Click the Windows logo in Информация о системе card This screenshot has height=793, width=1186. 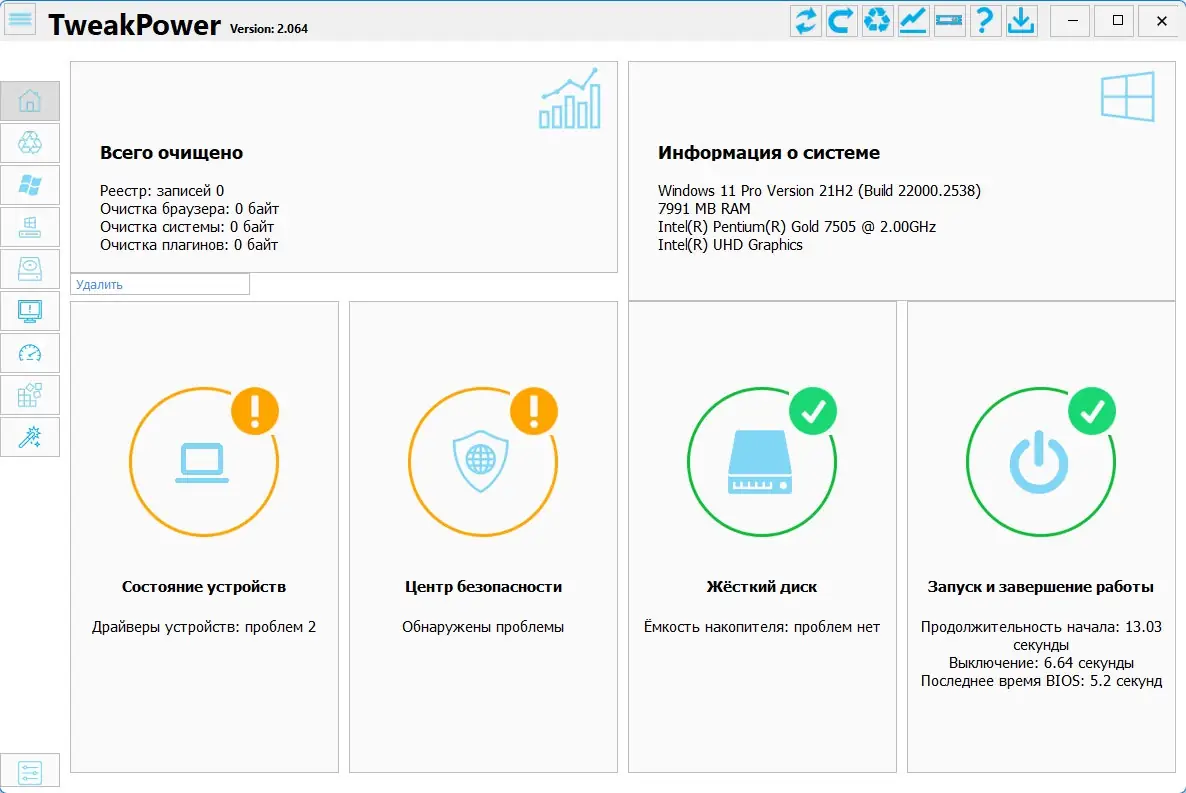pyautogui.click(x=1128, y=97)
